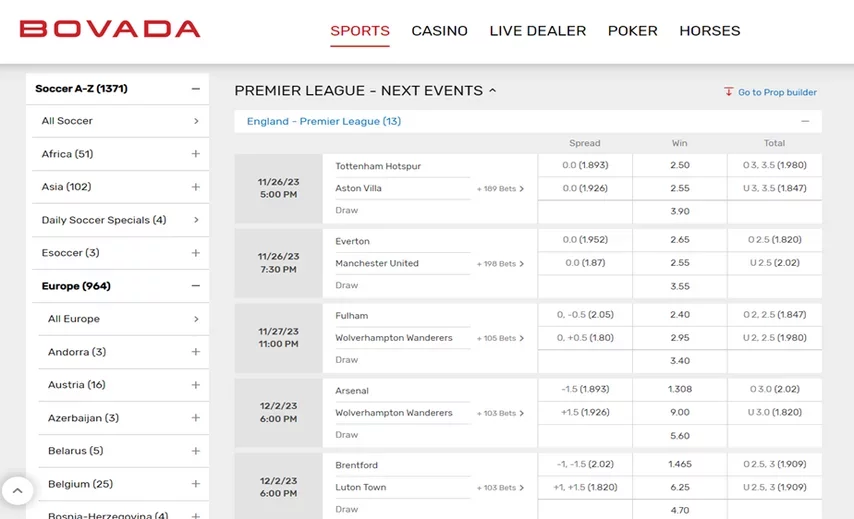Expand Asia (102) category

[120, 187]
